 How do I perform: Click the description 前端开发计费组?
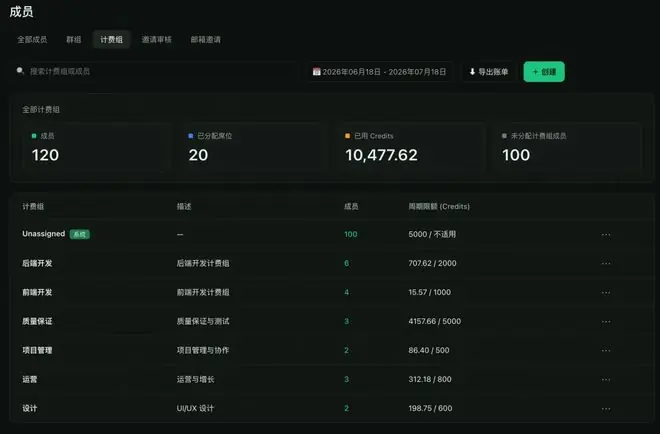point(203,293)
